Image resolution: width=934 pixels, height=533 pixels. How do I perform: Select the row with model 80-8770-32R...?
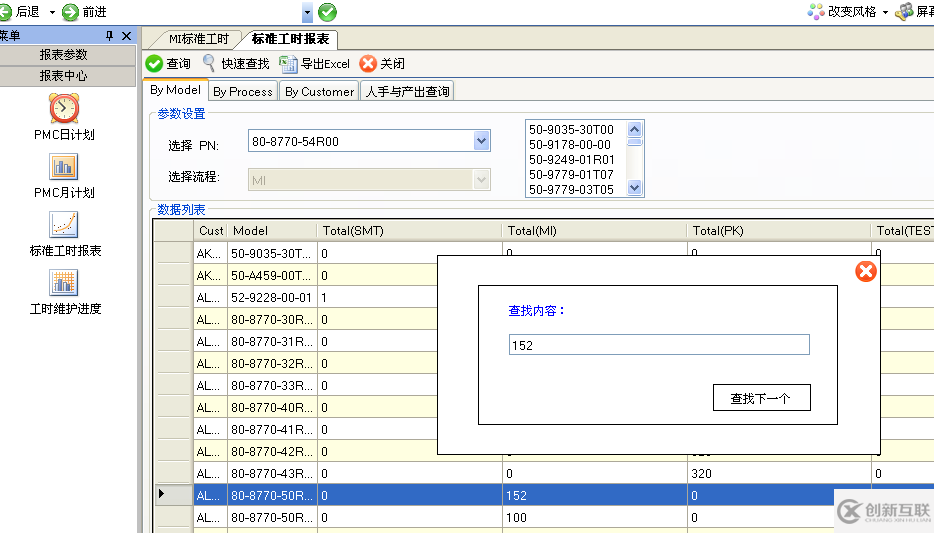pos(271,364)
